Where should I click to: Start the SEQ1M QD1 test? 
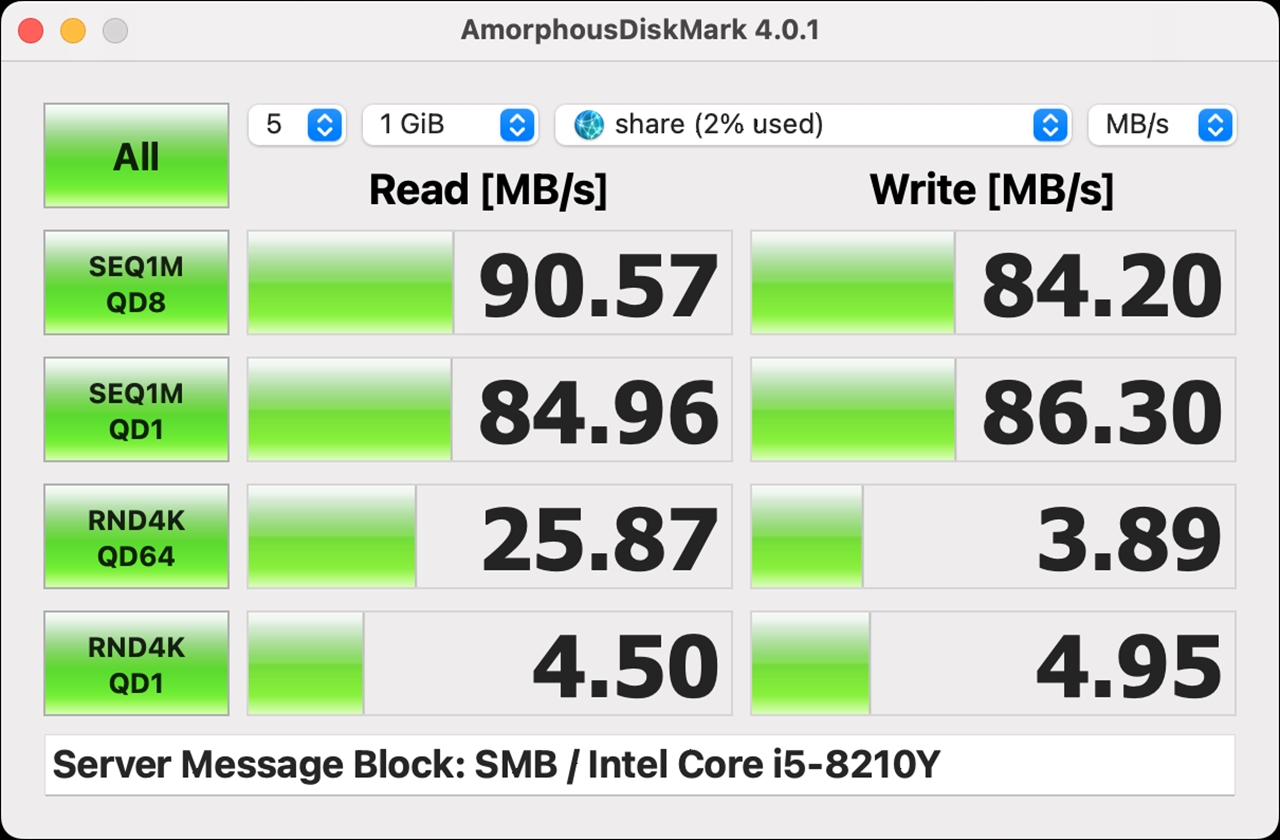[x=136, y=410]
